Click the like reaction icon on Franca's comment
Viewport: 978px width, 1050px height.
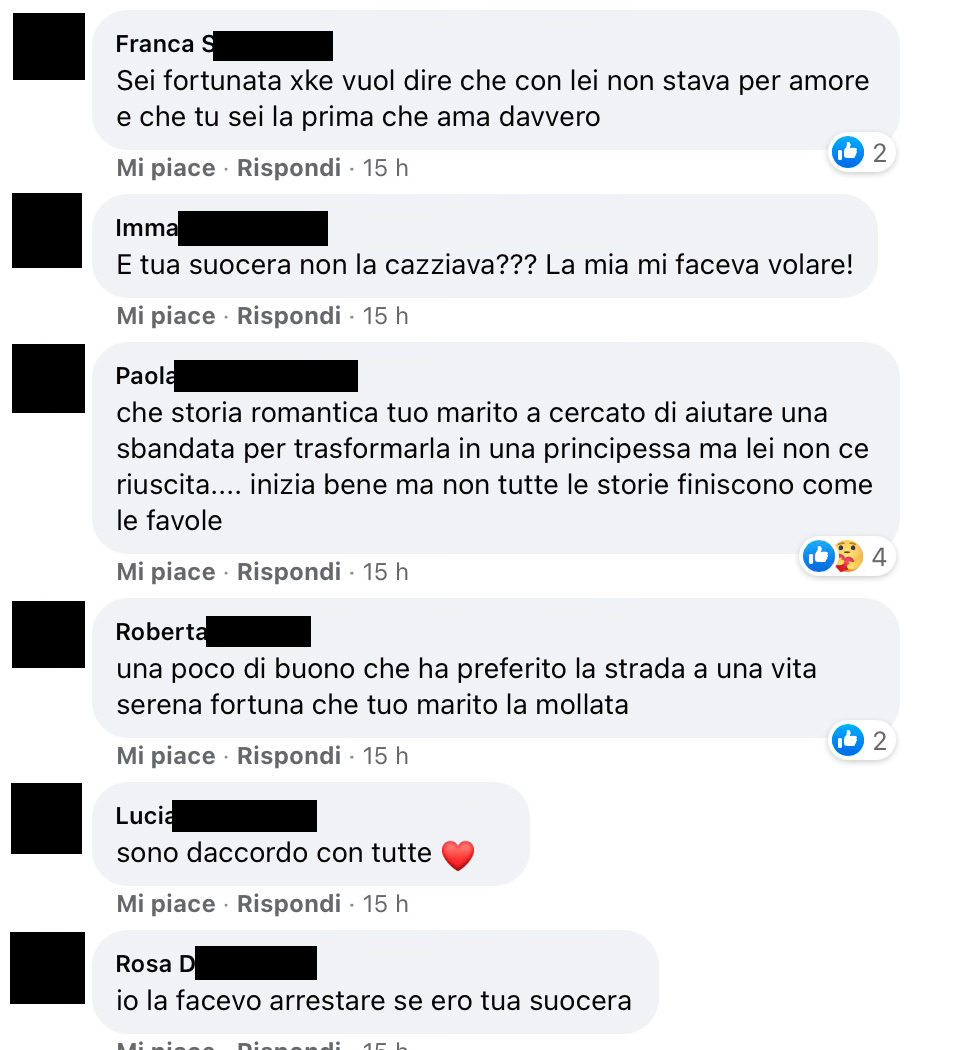coord(847,153)
